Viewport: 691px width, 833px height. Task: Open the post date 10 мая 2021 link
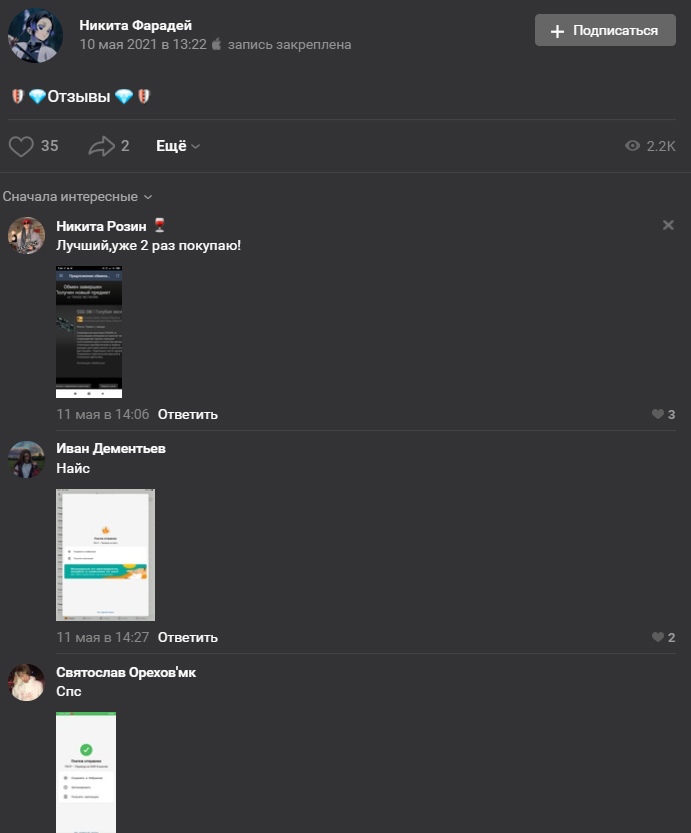click(x=143, y=45)
